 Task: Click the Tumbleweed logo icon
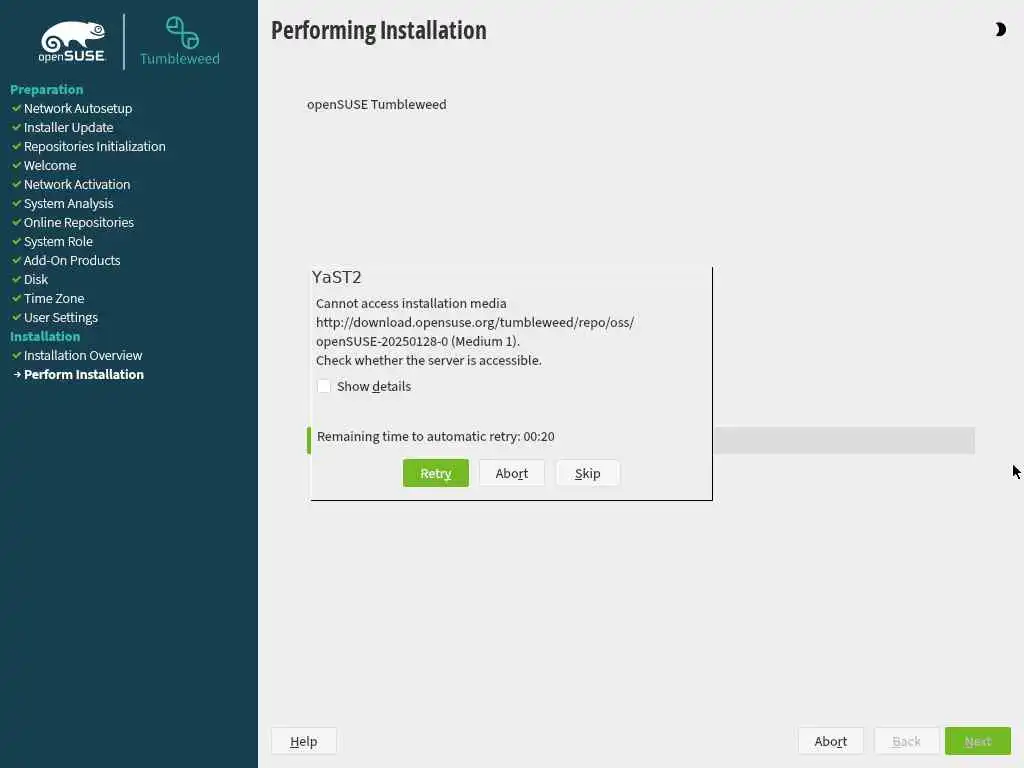pos(182,33)
